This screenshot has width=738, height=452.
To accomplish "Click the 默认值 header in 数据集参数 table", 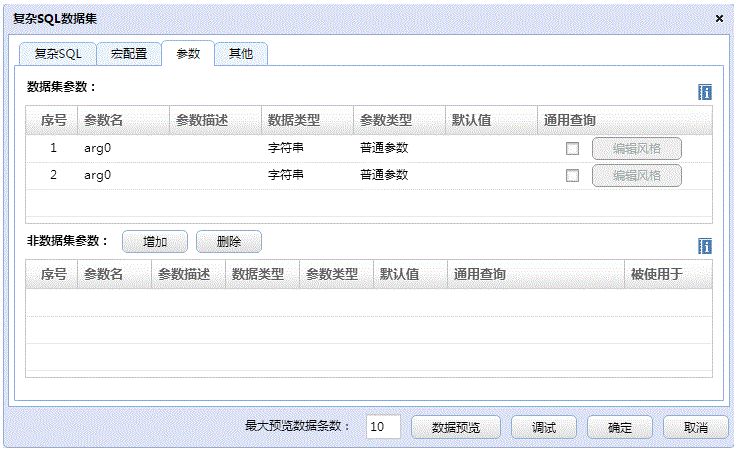I will pyautogui.click(x=491, y=121).
